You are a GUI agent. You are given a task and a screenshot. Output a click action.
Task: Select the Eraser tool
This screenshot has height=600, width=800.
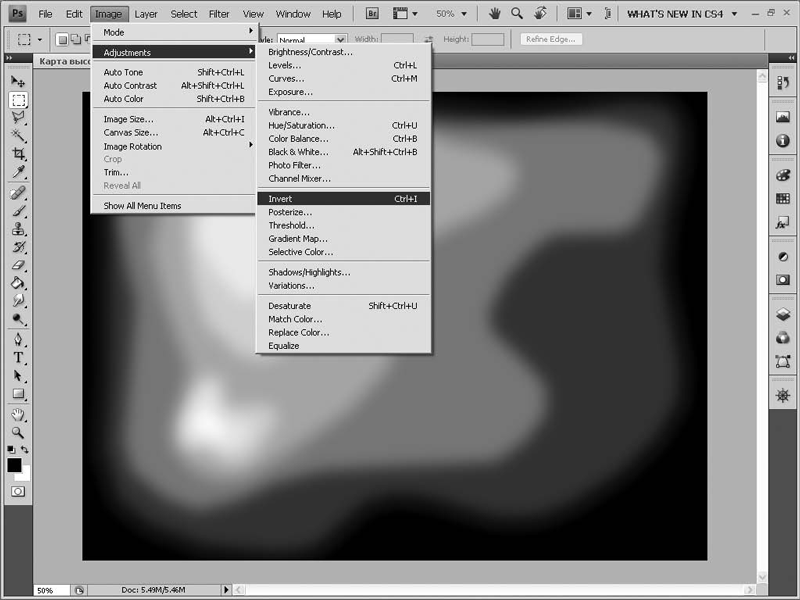(x=18, y=265)
